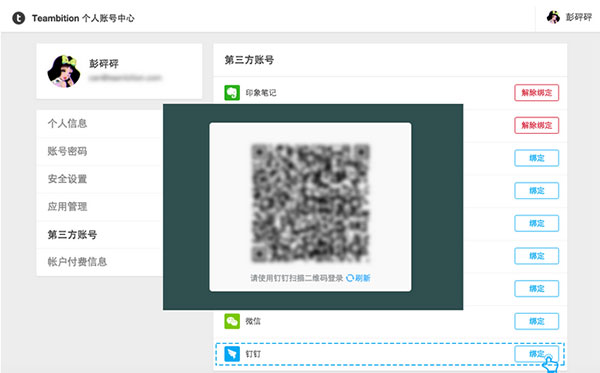Click the 刷新 link under QR code

362,278
